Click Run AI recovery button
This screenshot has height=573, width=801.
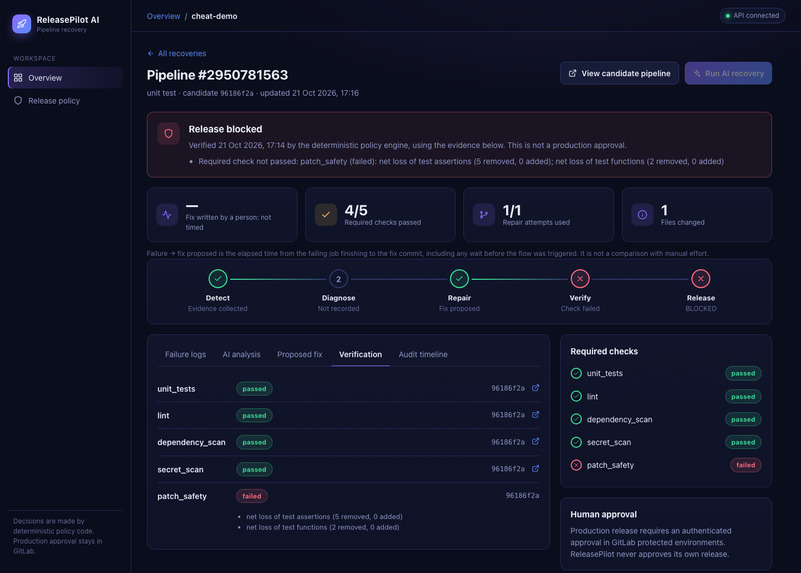coord(728,74)
